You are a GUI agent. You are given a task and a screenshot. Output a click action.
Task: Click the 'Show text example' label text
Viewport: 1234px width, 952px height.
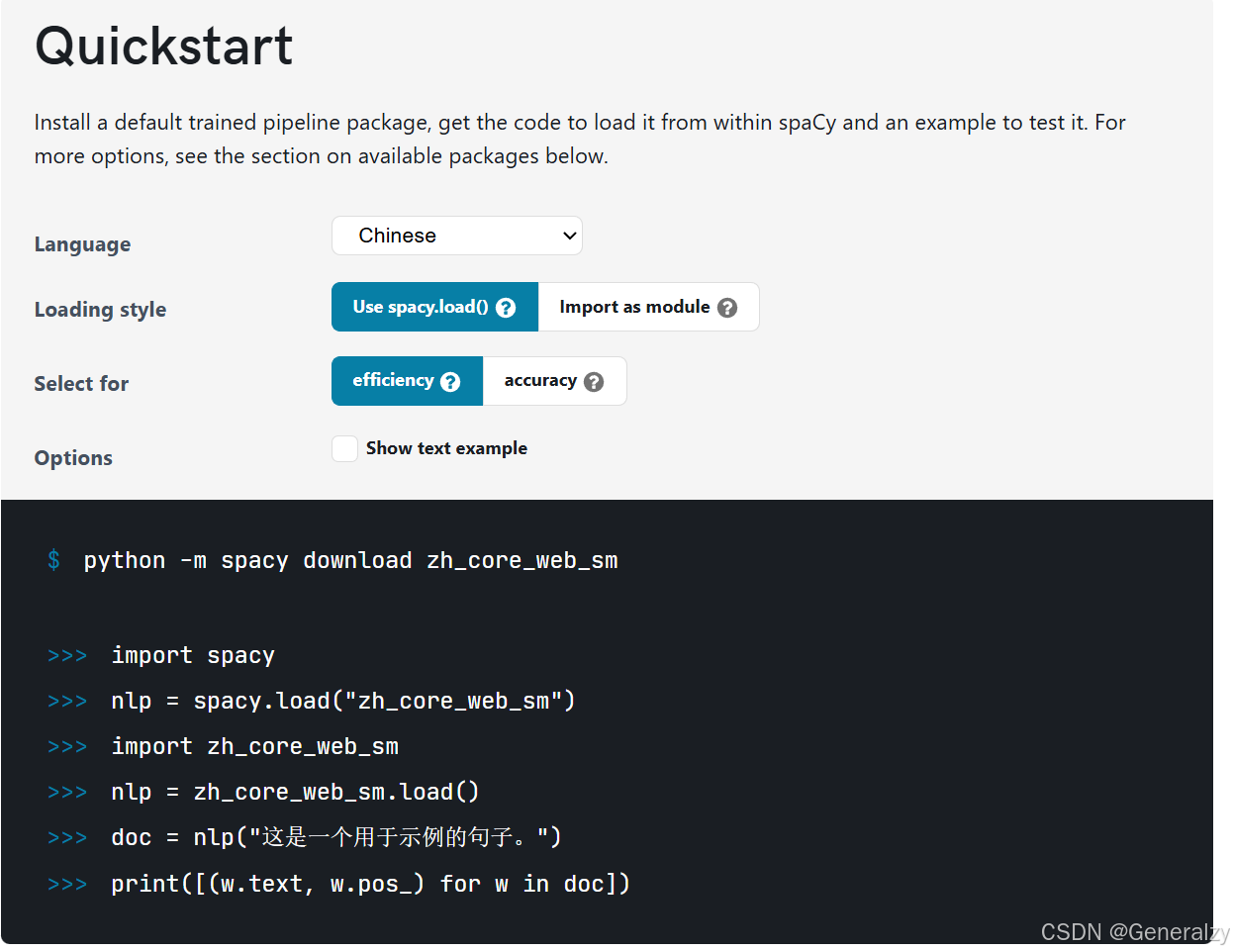pos(446,448)
